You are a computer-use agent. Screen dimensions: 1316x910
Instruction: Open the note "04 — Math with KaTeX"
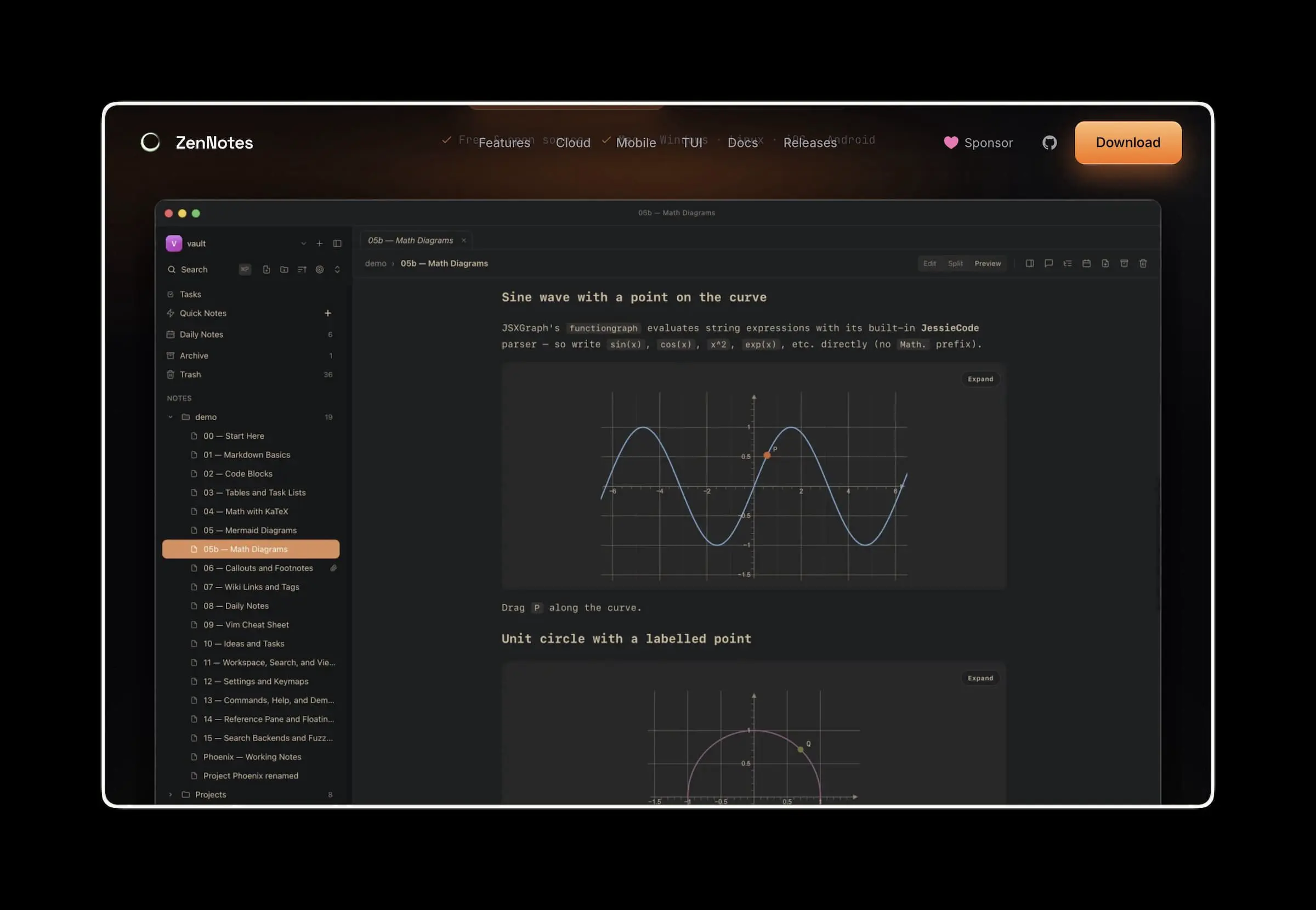tap(251, 511)
